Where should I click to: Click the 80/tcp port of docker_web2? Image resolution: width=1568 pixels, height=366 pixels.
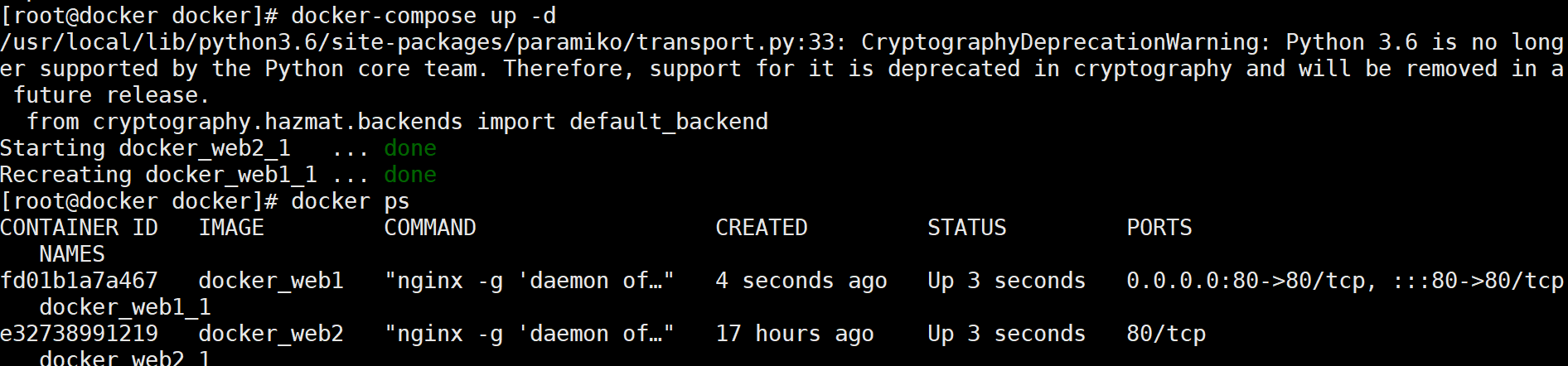1166,334
